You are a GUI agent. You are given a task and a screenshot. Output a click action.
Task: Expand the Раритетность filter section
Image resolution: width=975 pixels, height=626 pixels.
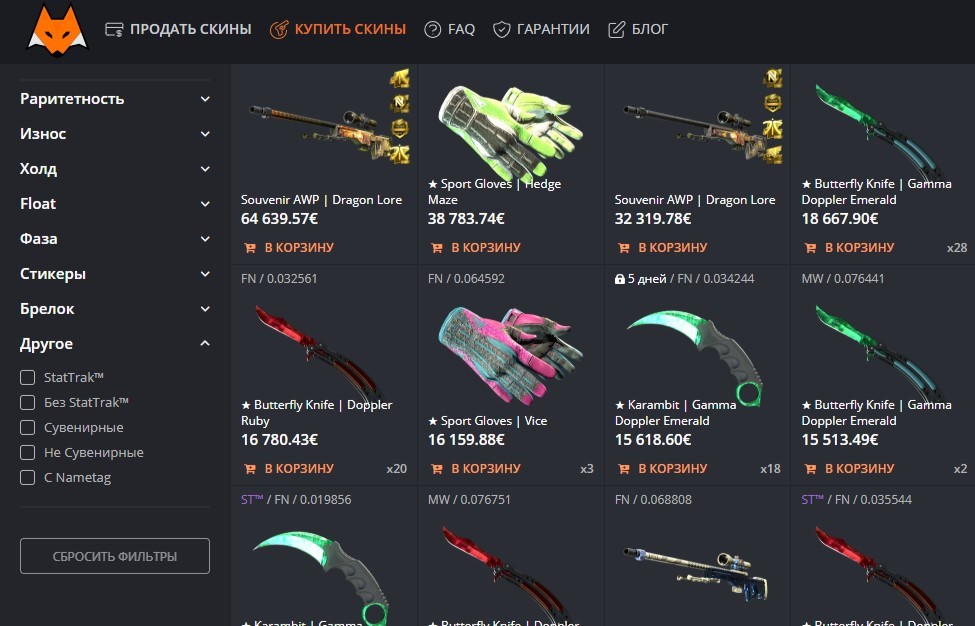coord(115,99)
